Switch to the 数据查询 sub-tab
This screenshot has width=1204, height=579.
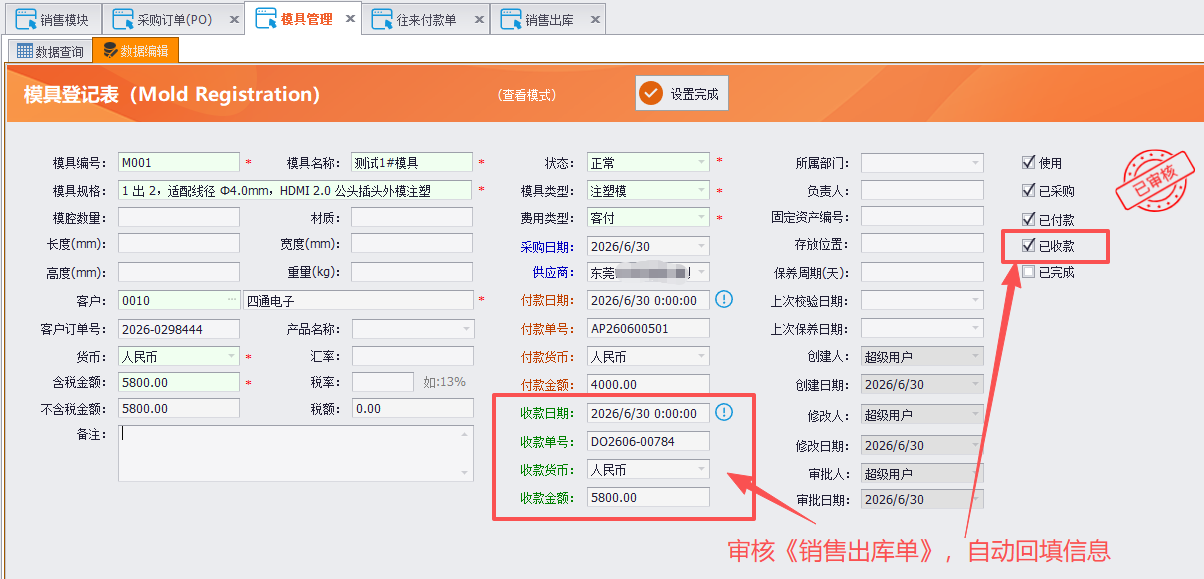[50, 51]
